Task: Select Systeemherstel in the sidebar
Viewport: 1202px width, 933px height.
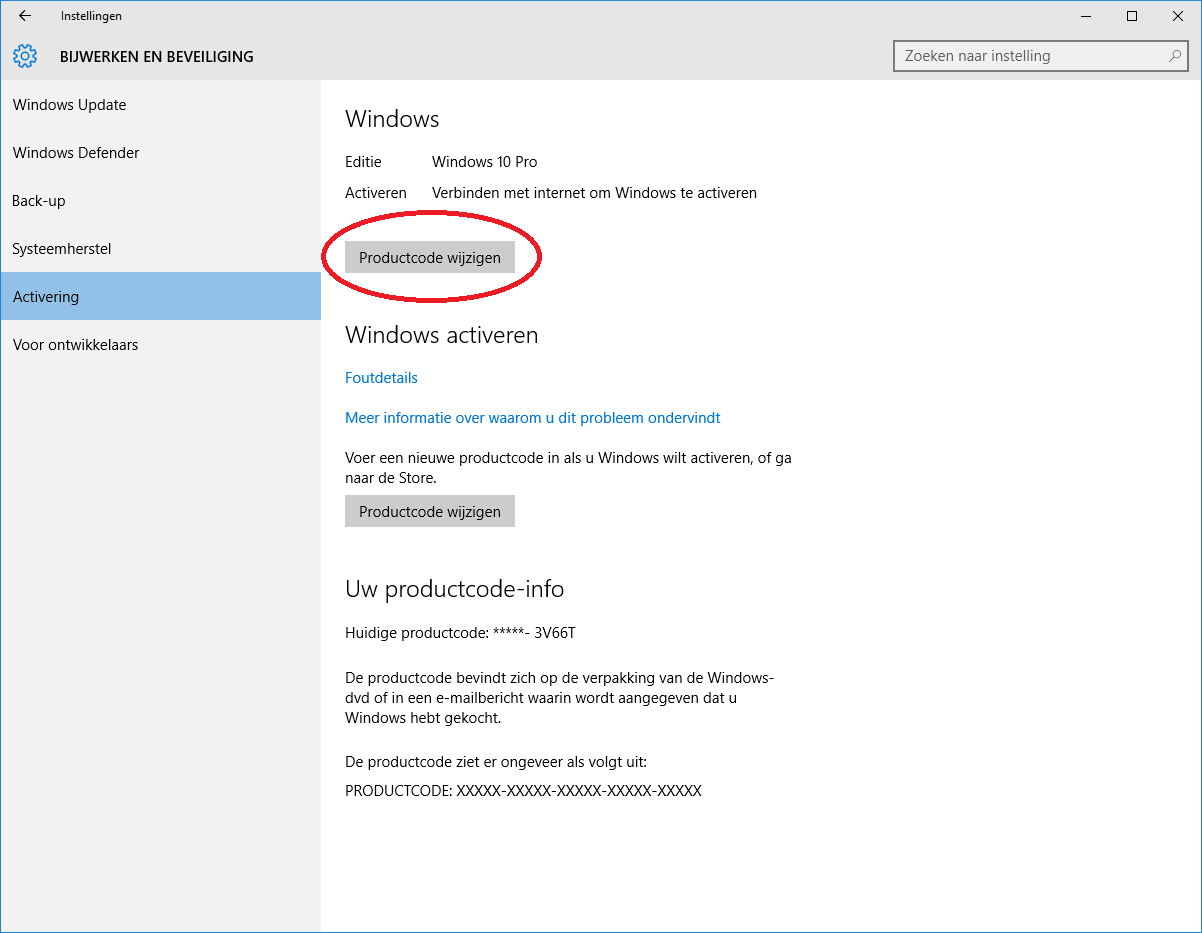Action: (160, 249)
